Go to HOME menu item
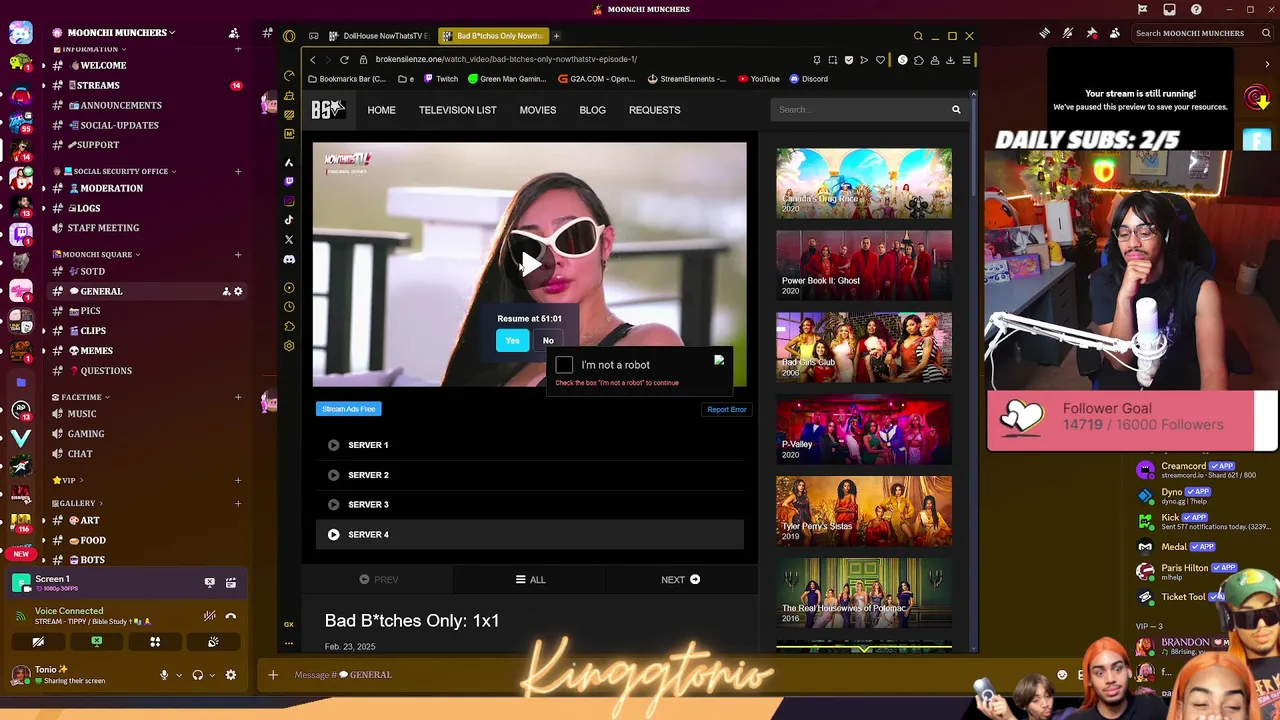This screenshot has width=1280, height=720. pos(381,110)
